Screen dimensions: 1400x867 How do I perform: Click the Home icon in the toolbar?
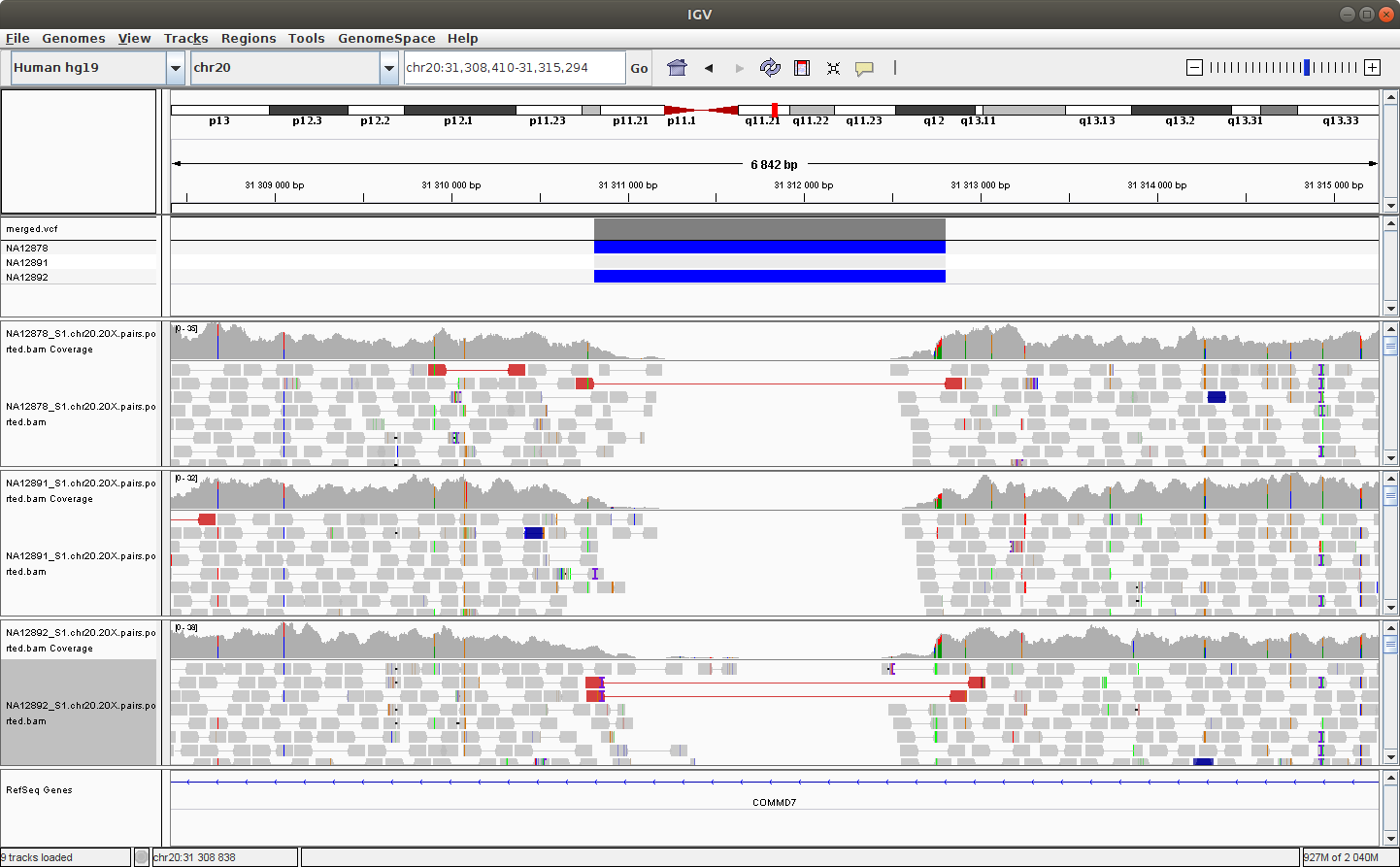[677, 68]
